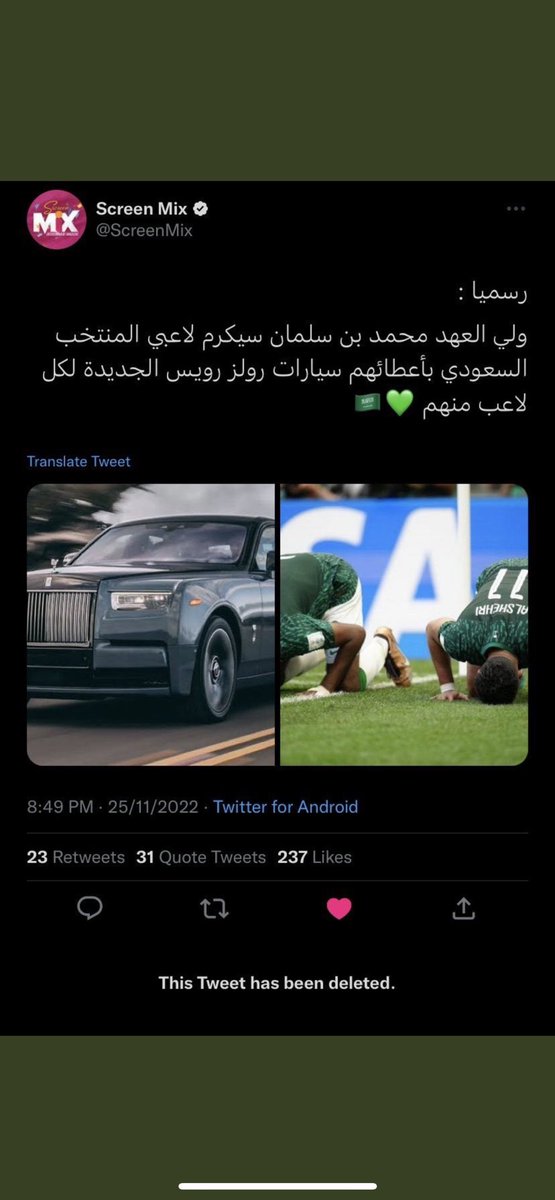This screenshot has width=555, height=1200.
Task: Open the three-dot more options menu
Action: [x=516, y=209]
